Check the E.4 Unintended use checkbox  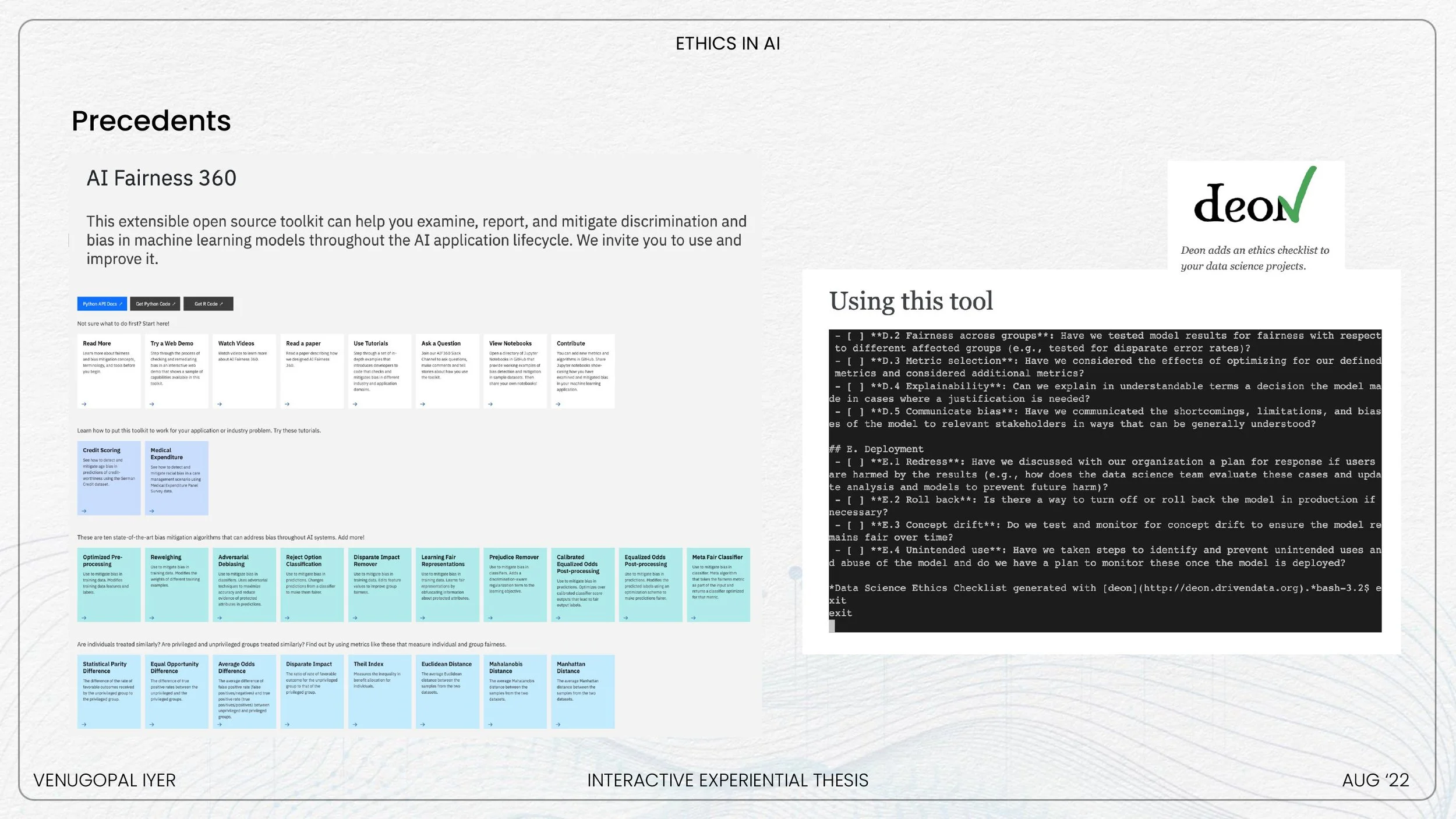tap(855, 551)
